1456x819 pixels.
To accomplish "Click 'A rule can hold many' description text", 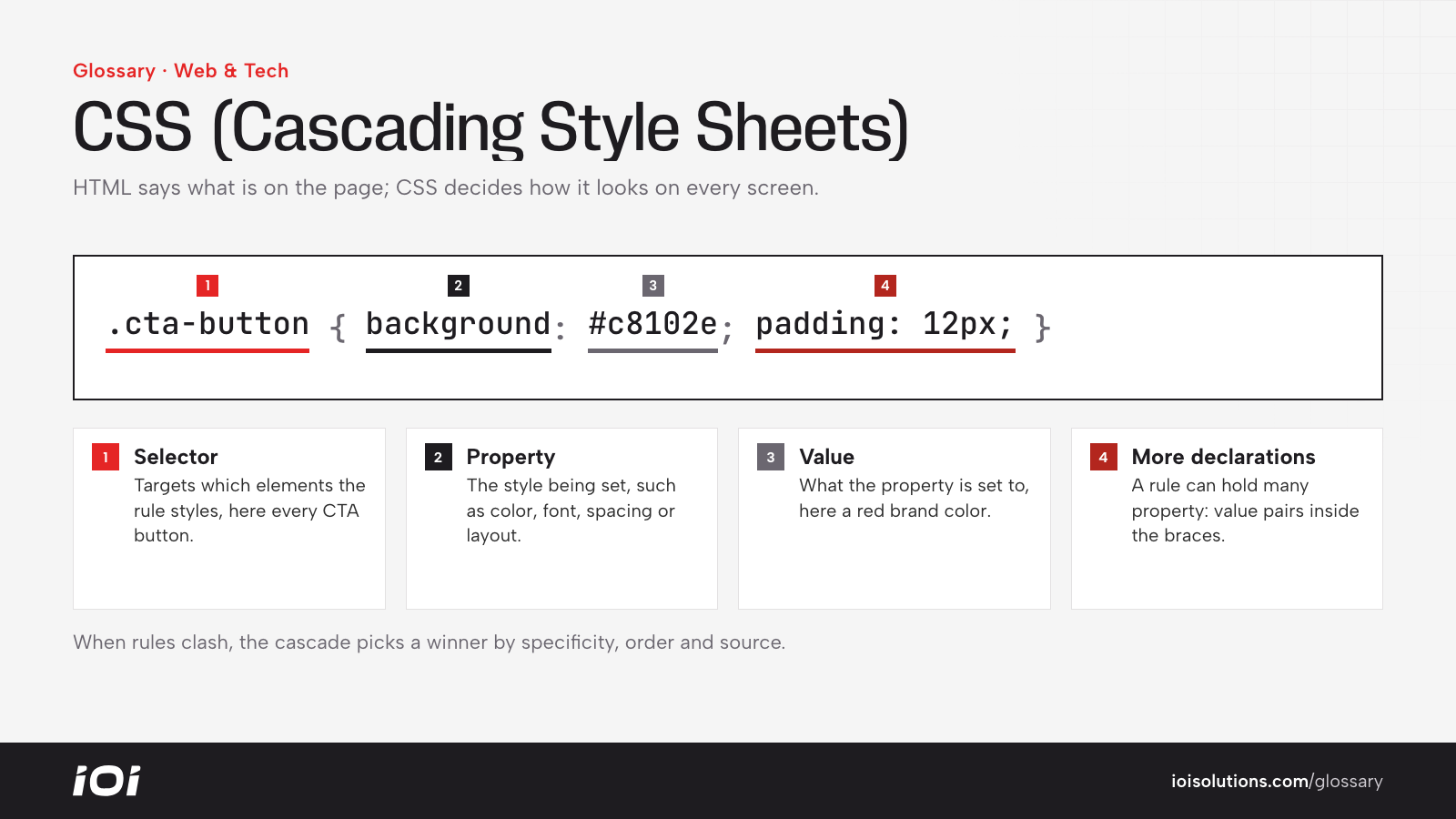I will [x=1245, y=511].
